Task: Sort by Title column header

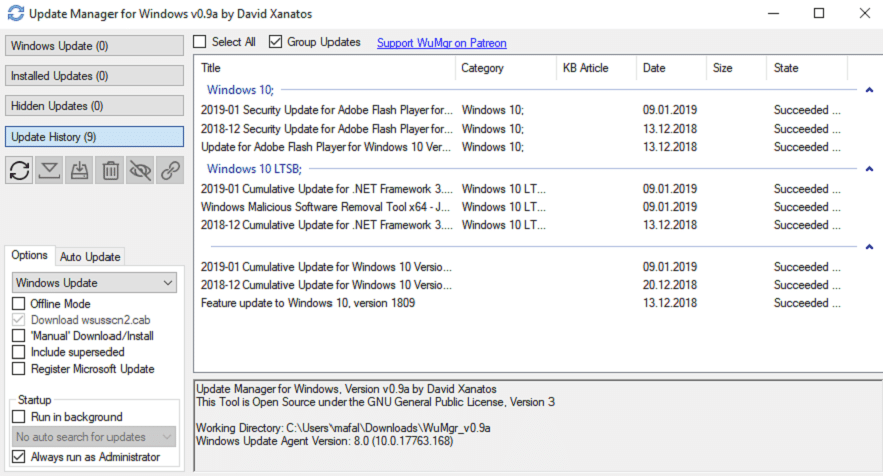Action: pos(325,68)
